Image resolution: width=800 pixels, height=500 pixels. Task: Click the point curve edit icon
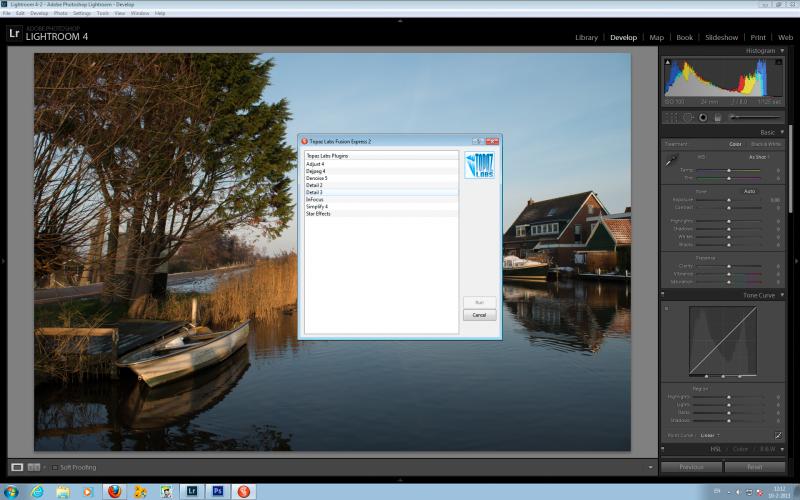(x=778, y=435)
